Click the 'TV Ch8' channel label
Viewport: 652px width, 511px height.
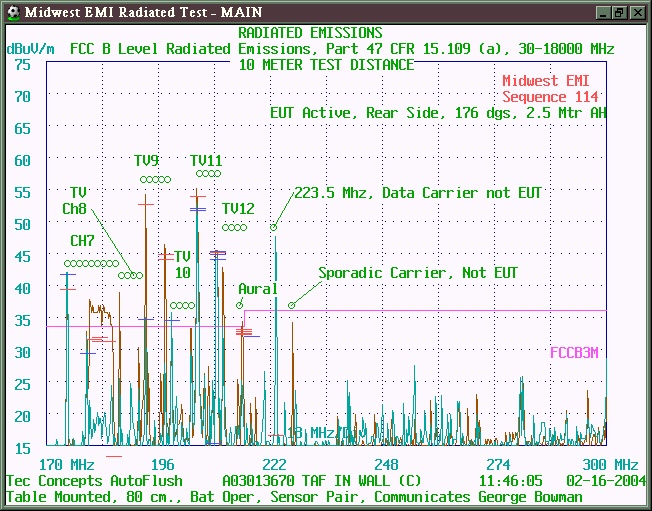(76, 201)
